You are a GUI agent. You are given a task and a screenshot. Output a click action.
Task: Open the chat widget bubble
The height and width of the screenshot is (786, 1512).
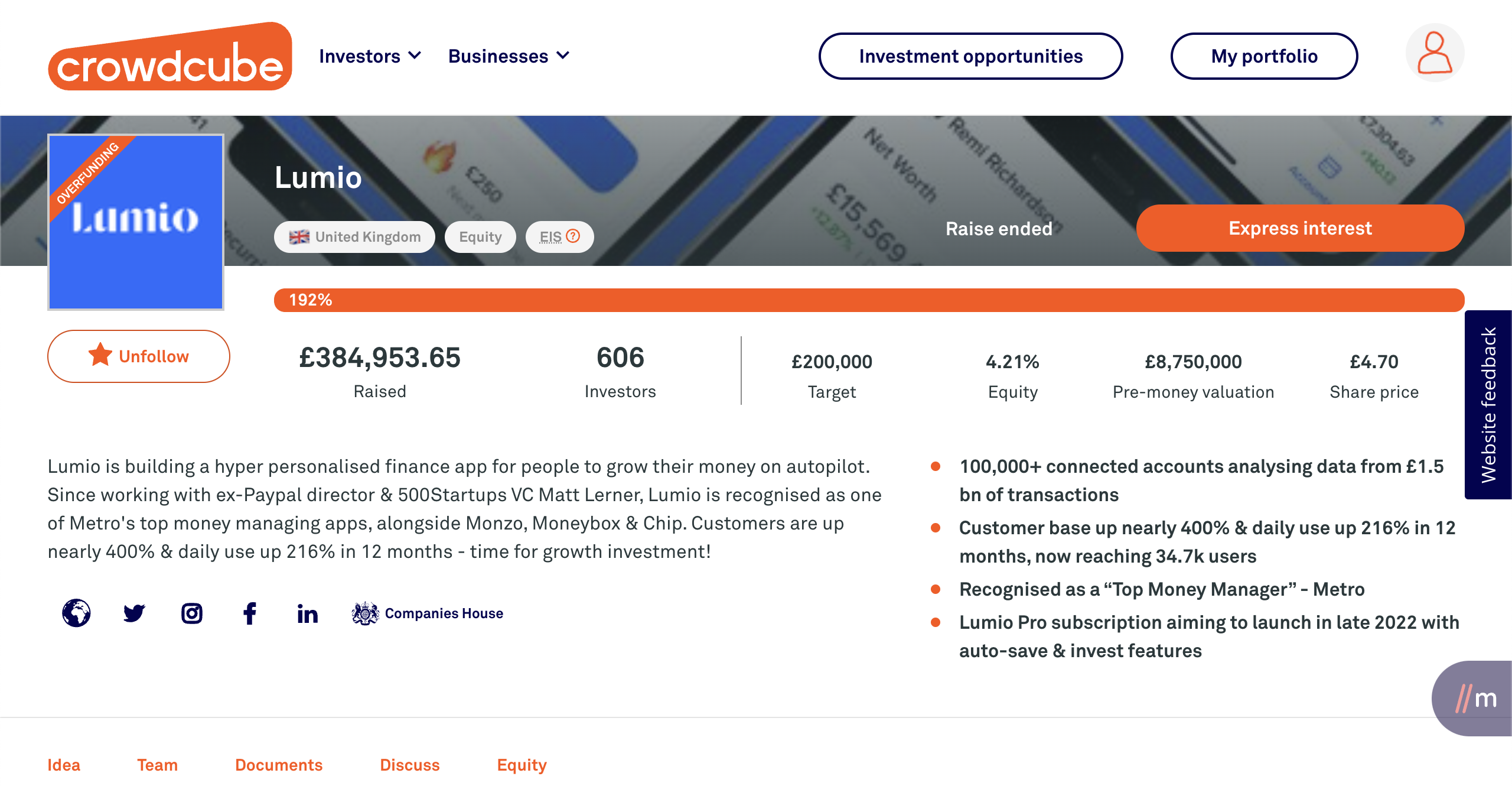(1475, 698)
